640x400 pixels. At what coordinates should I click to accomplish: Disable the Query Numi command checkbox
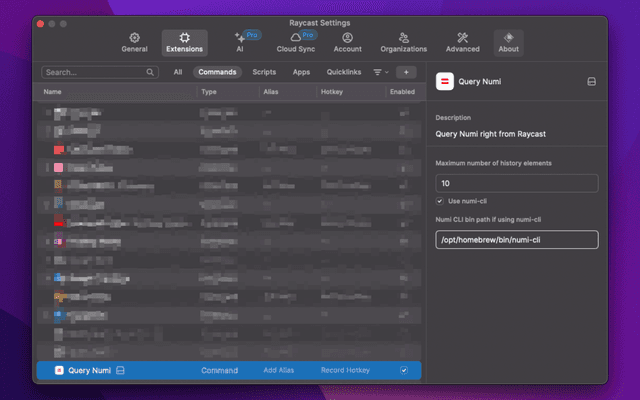coord(404,370)
